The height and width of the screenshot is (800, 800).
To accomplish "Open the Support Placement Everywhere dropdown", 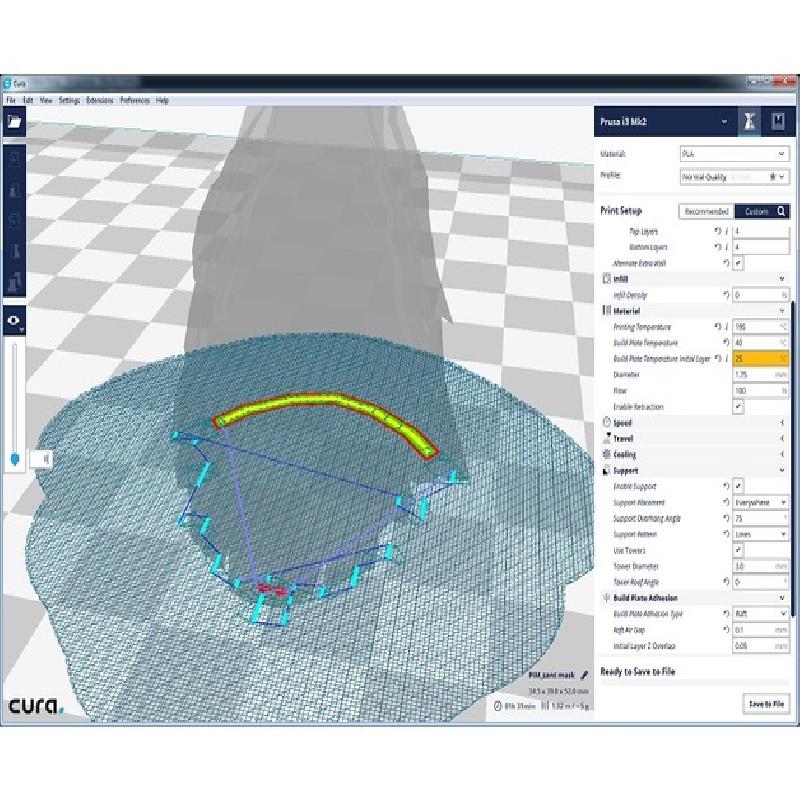I will (x=761, y=503).
